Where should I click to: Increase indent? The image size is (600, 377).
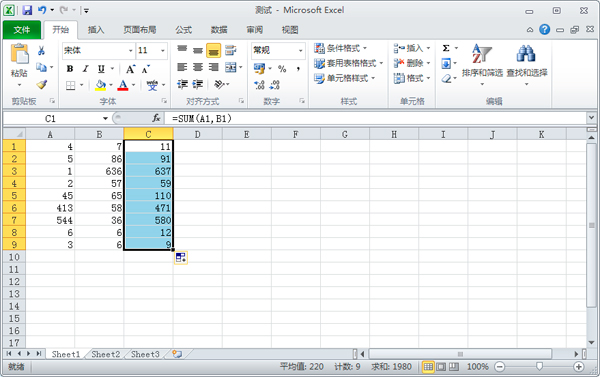[x=198, y=84]
